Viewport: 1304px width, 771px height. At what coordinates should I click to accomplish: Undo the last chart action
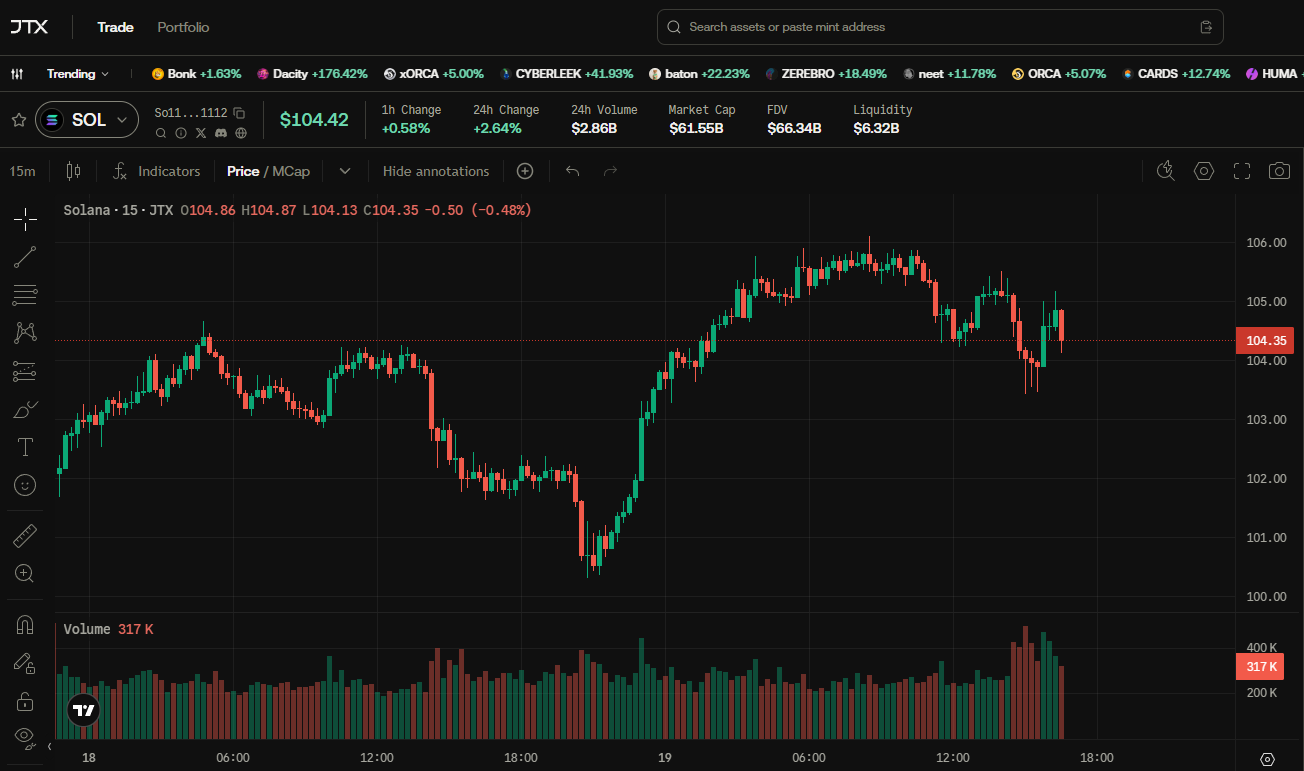pyautogui.click(x=572, y=171)
